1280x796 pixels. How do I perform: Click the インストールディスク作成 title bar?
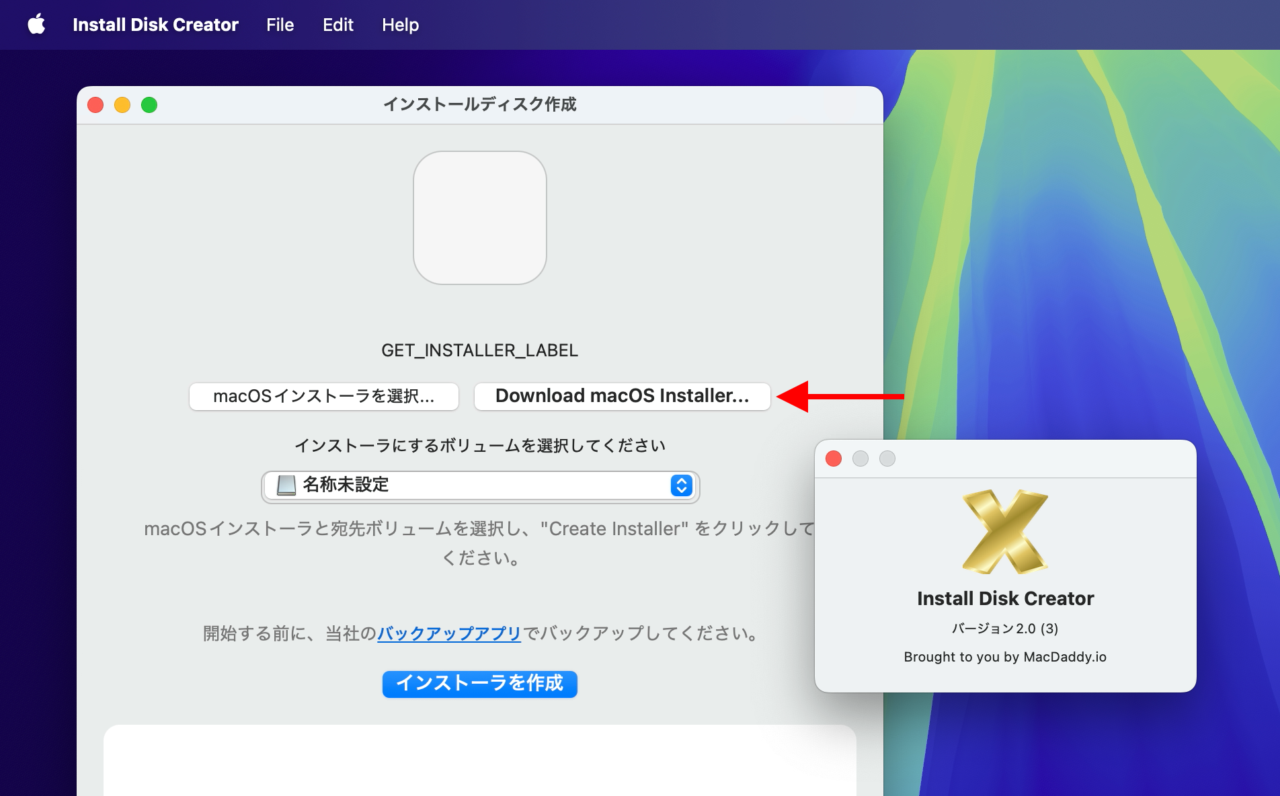tap(480, 104)
